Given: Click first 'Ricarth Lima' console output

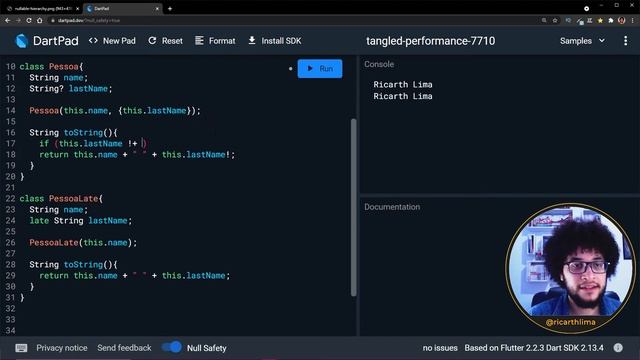Looking at the screenshot, I should point(403,84).
